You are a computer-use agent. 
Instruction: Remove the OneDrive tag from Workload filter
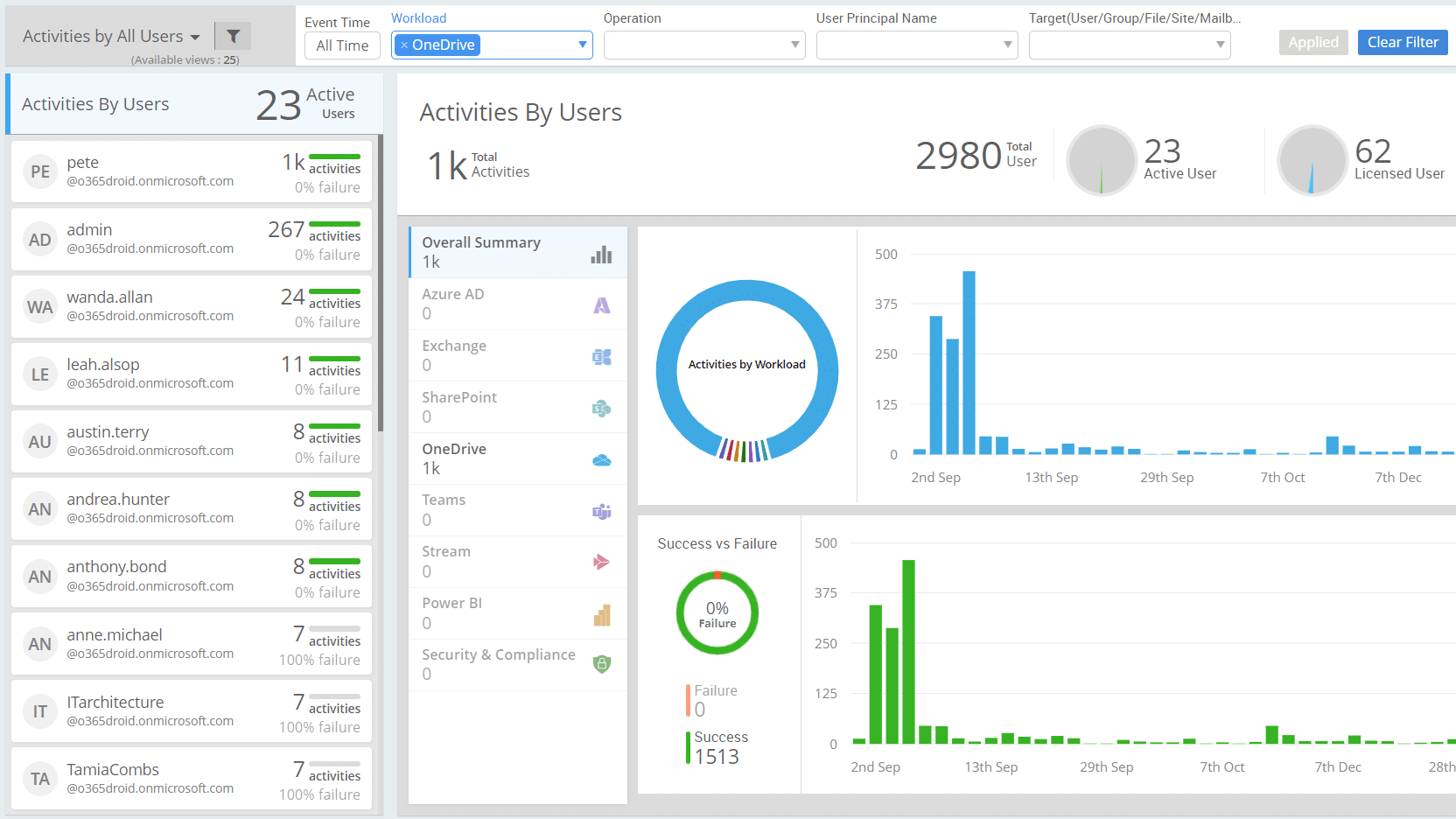(x=404, y=45)
